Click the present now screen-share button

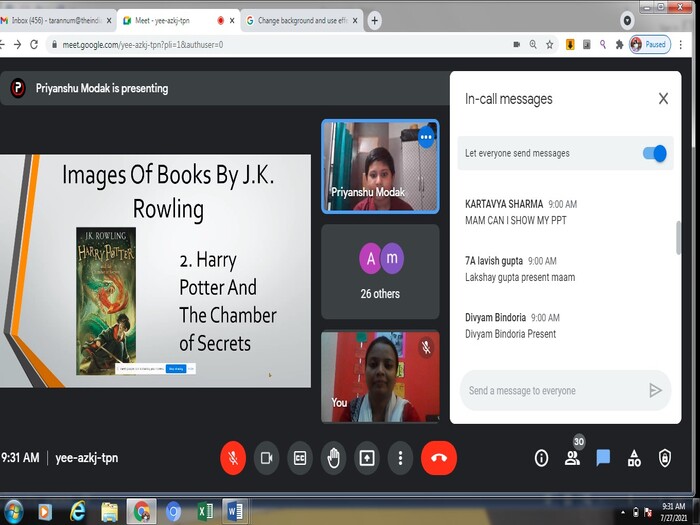367,458
